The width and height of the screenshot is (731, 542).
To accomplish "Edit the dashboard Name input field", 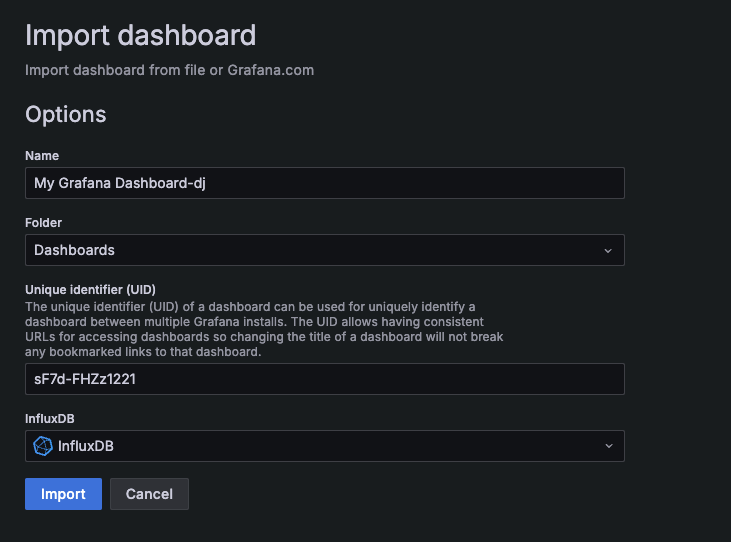I will pos(325,183).
